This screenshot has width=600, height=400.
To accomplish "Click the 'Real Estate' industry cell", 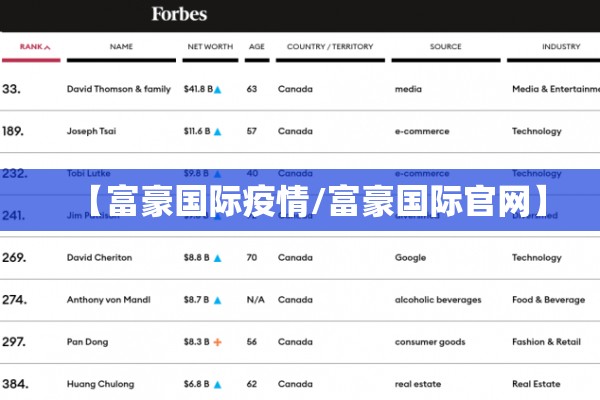I will coord(536,384).
